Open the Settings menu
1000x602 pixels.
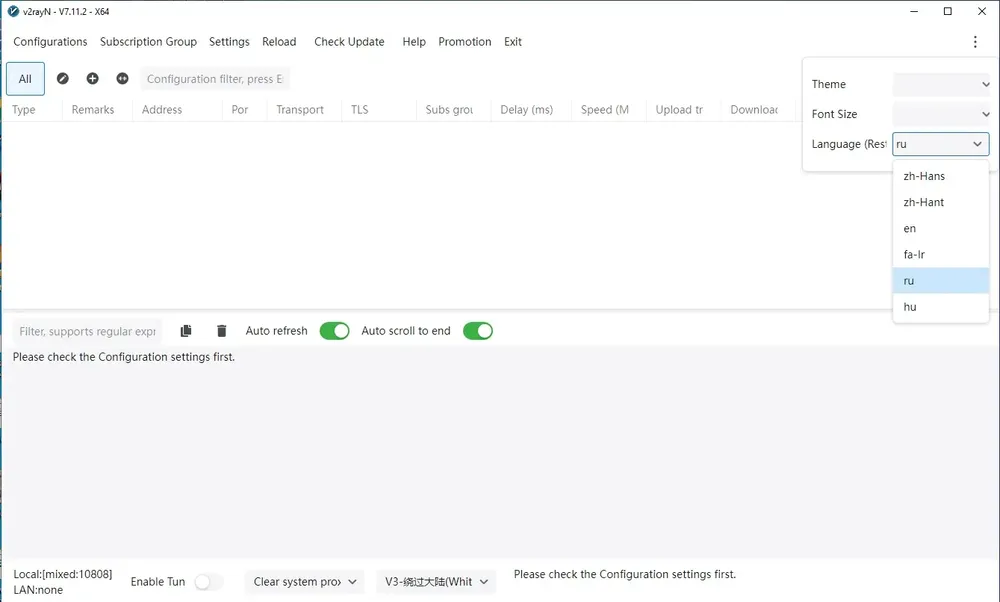point(229,41)
